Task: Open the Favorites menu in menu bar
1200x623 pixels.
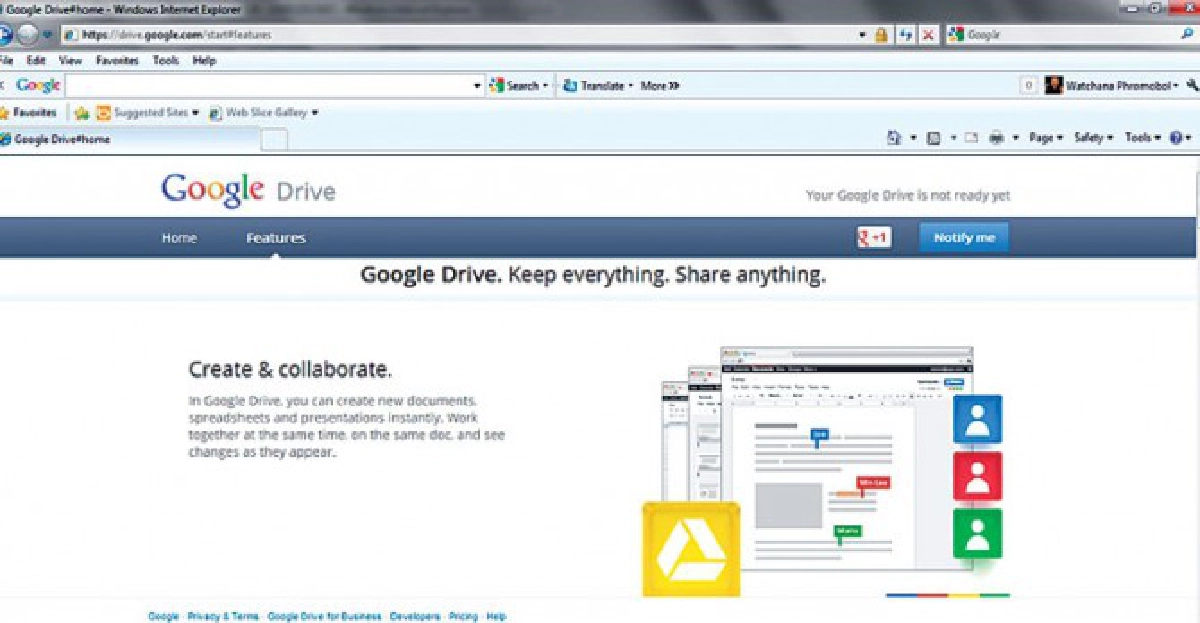Action: pyautogui.click(x=117, y=60)
